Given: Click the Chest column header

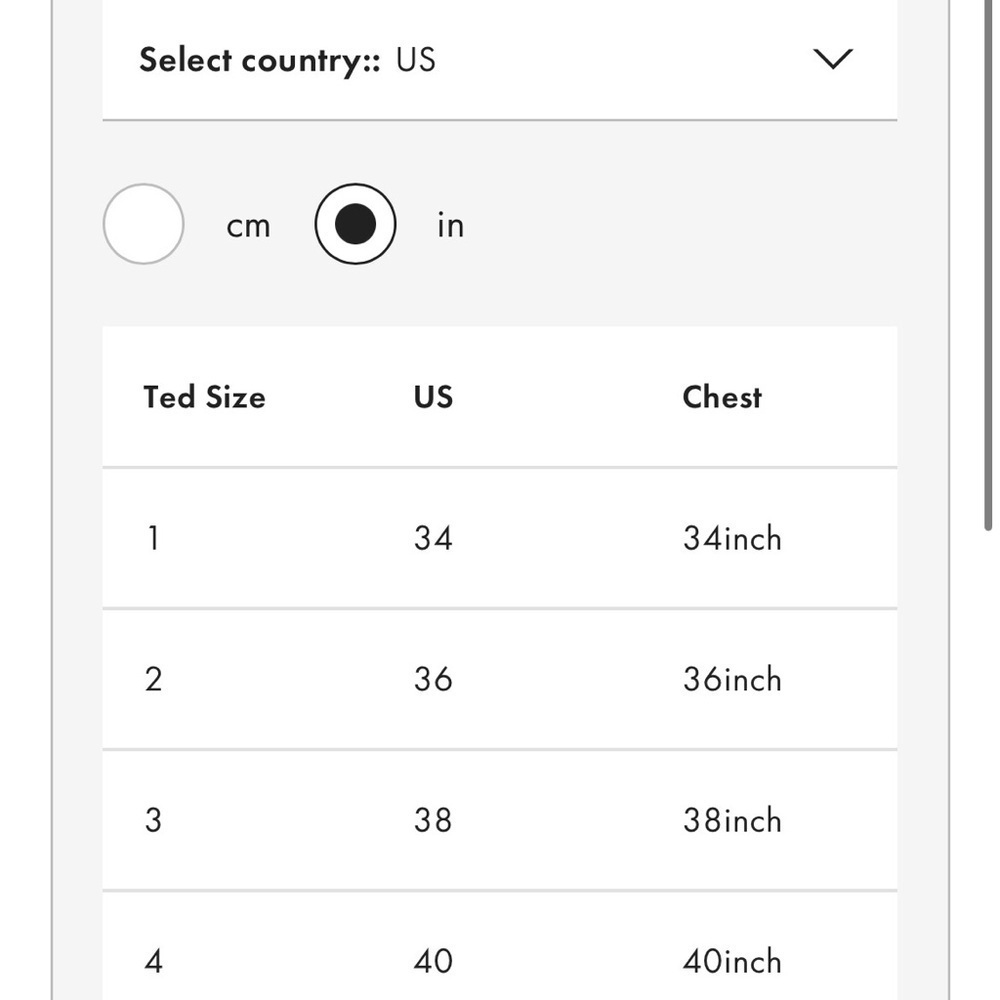Looking at the screenshot, I should 722,397.
